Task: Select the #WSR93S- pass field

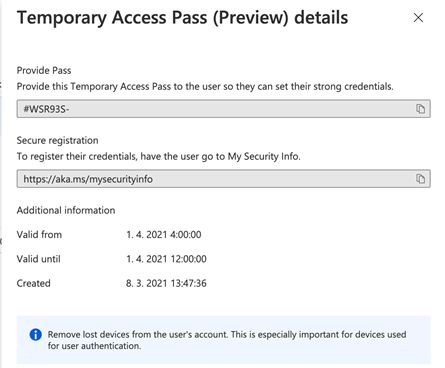Action: tap(224, 109)
